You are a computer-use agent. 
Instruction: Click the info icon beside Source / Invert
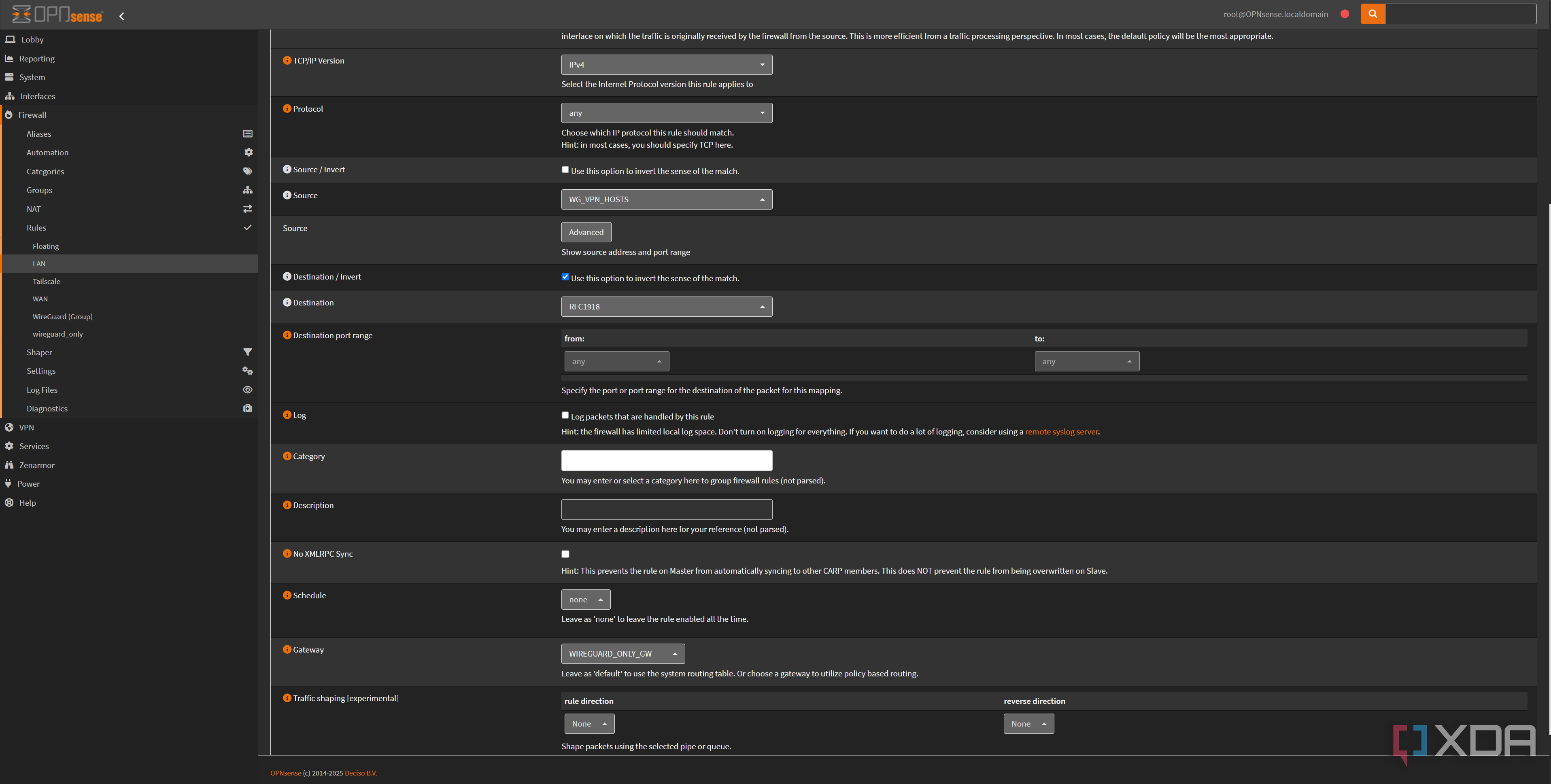pos(287,169)
